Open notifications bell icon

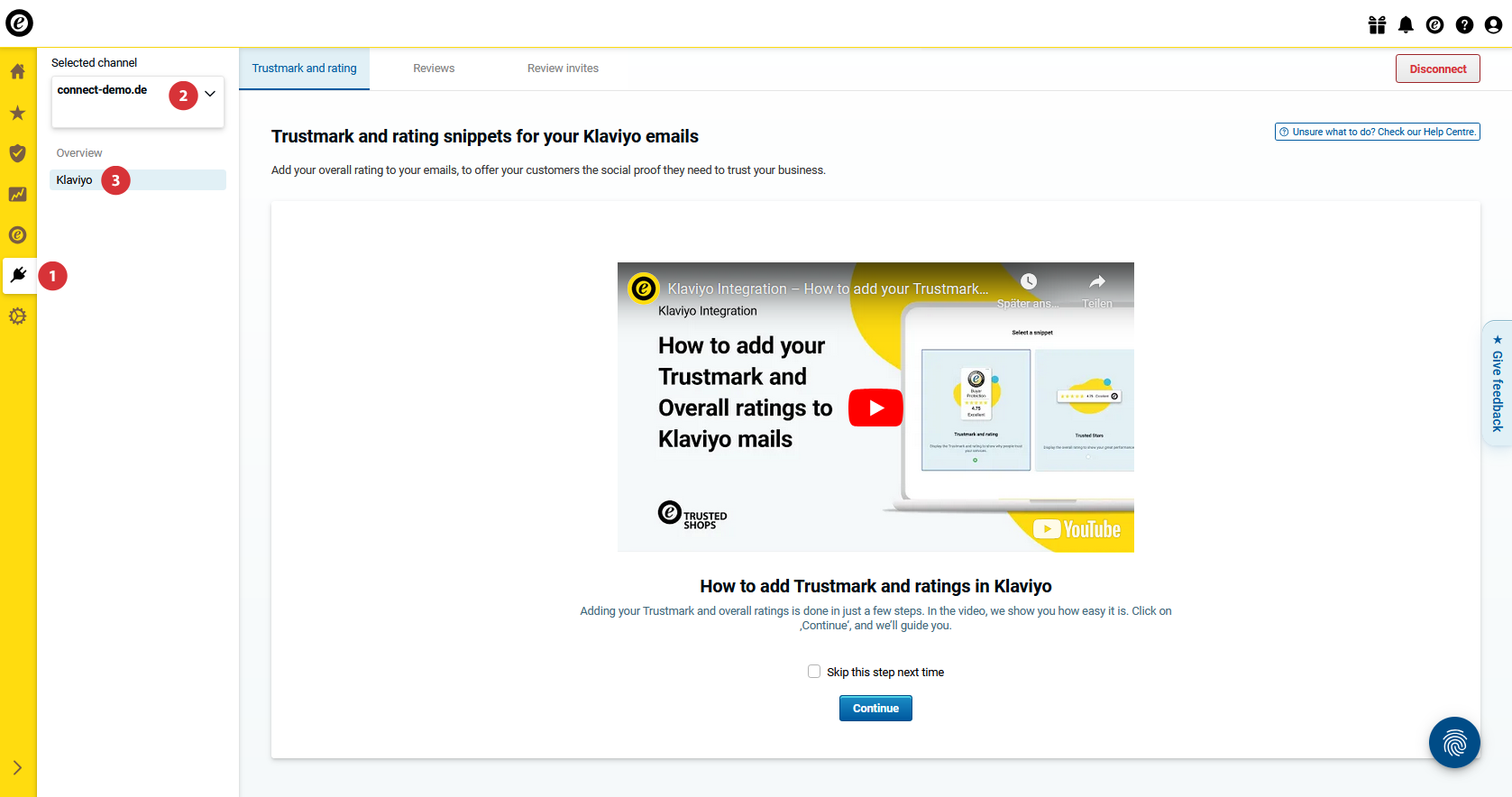(1406, 25)
